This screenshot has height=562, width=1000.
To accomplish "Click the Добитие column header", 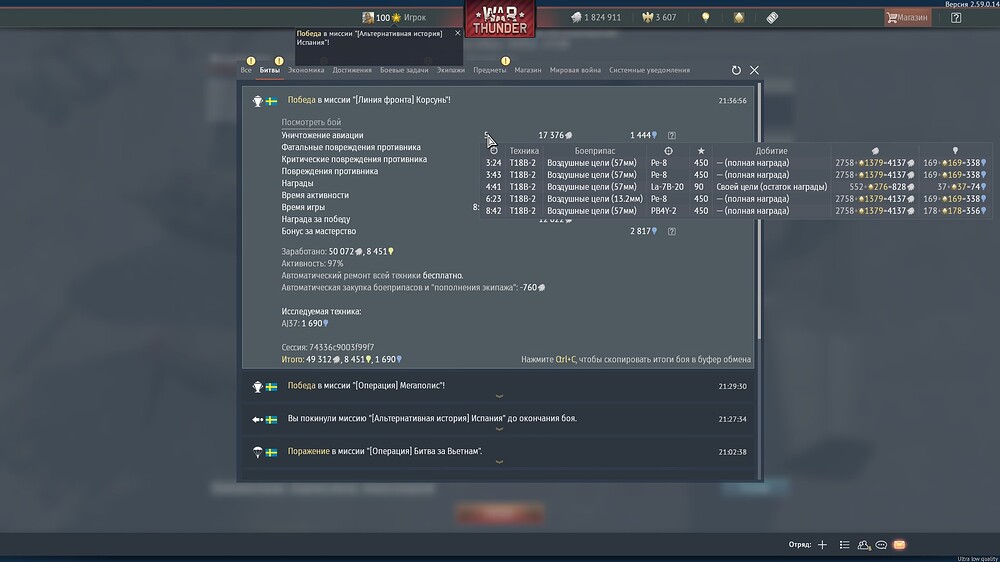I will coord(772,151).
